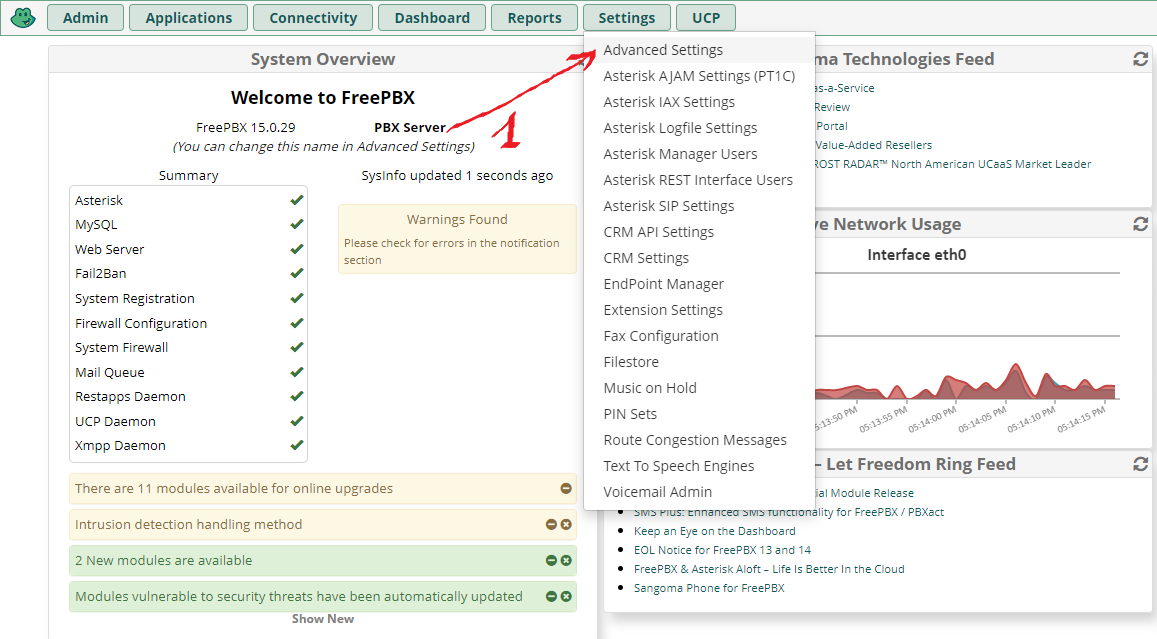Open Fax Configuration
Viewport: 1157px width, 639px height.
[699, 336]
